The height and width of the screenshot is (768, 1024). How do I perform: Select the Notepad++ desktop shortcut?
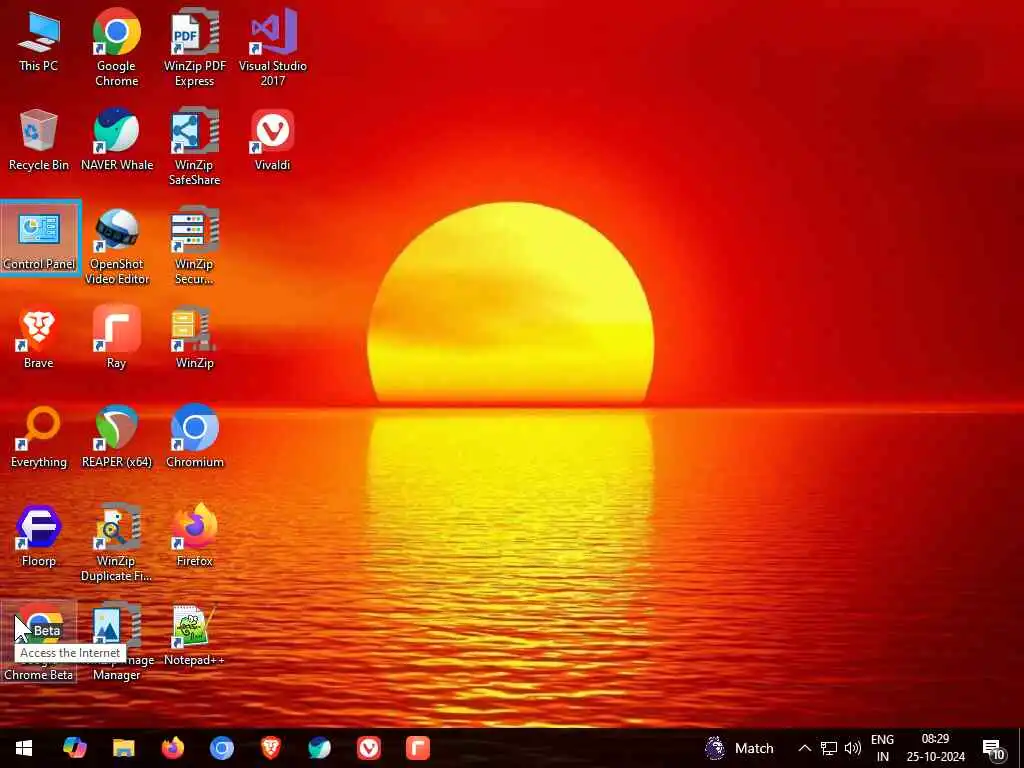tap(194, 635)
